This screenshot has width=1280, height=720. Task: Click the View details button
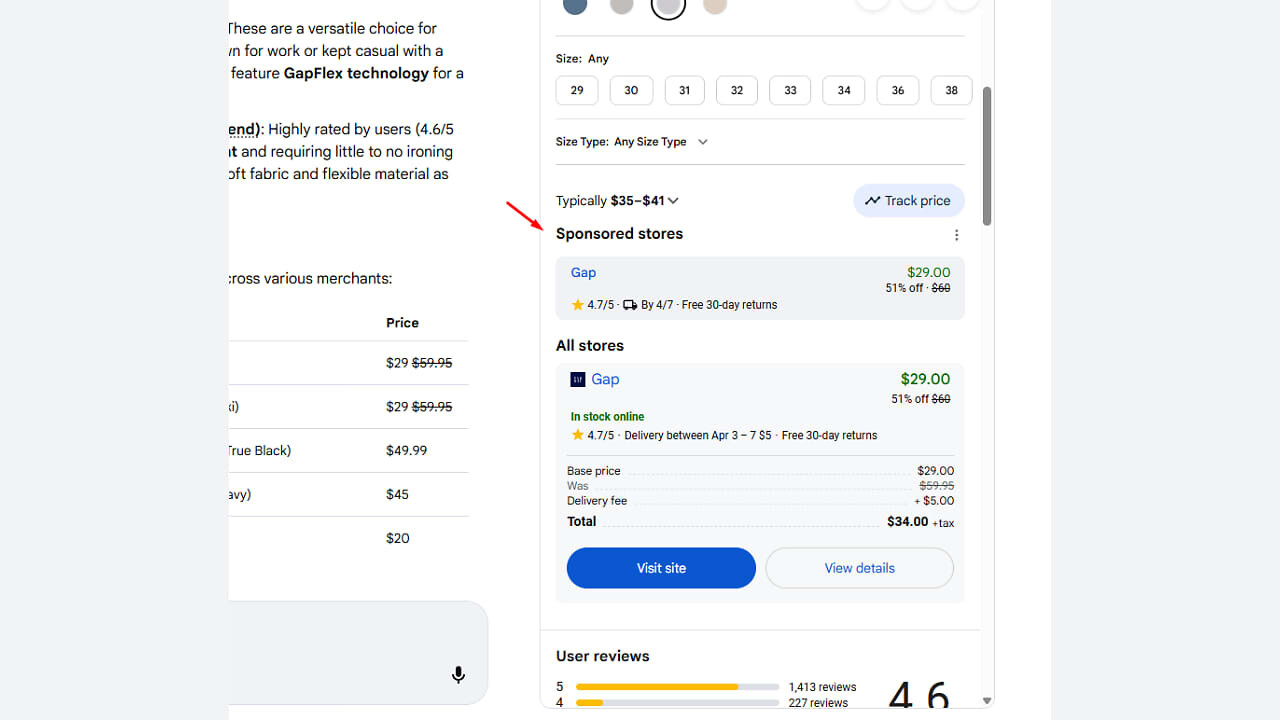[x=859, y=568]
